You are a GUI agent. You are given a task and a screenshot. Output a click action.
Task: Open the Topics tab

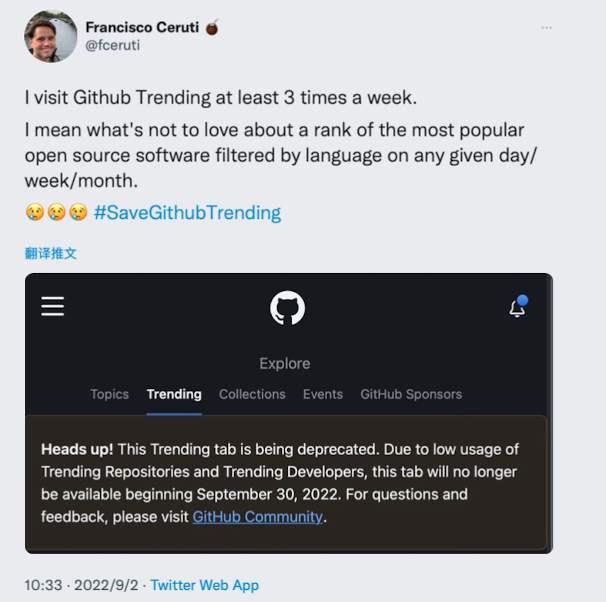tap(109, 394)
